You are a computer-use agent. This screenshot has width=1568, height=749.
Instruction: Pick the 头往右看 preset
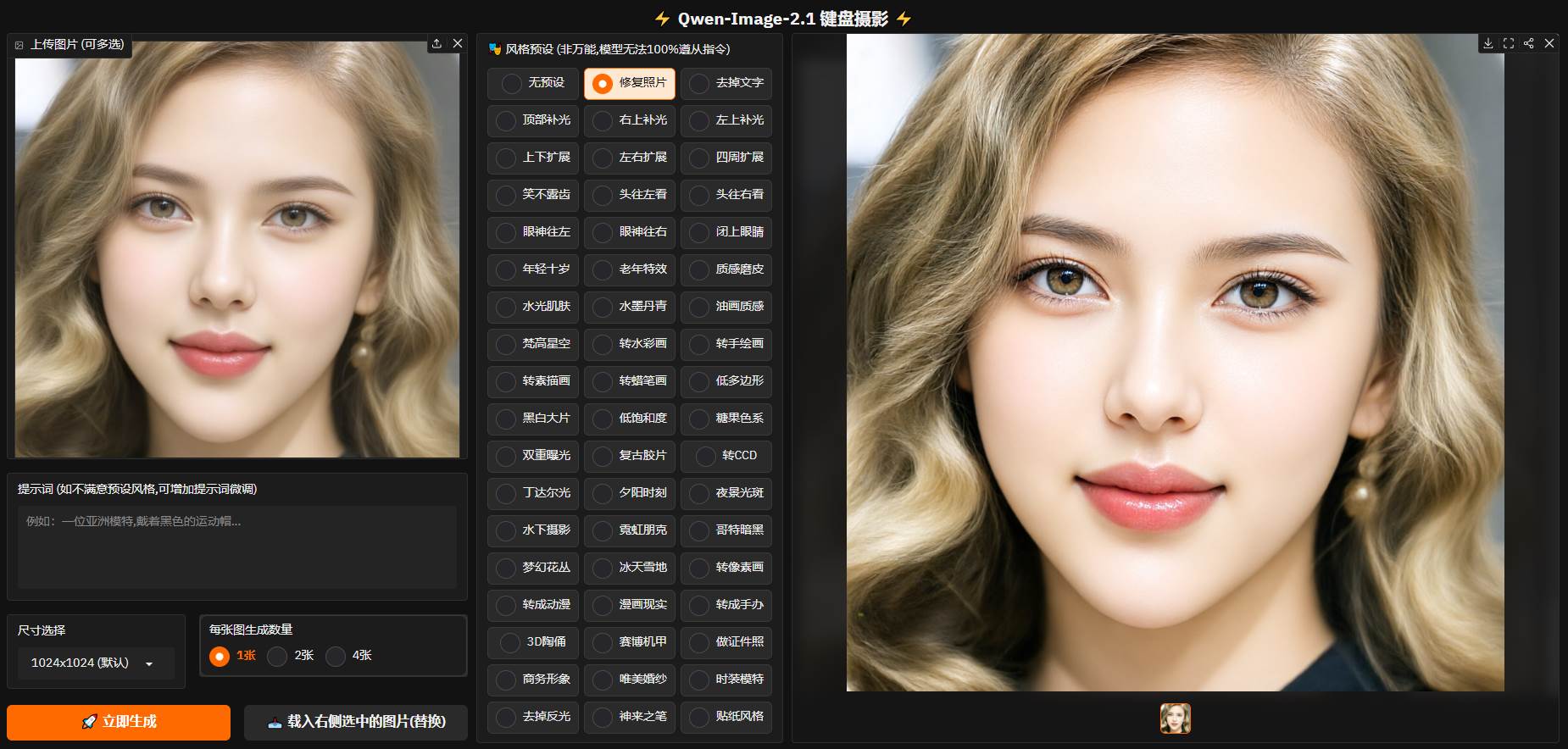[x=726, y=195]
